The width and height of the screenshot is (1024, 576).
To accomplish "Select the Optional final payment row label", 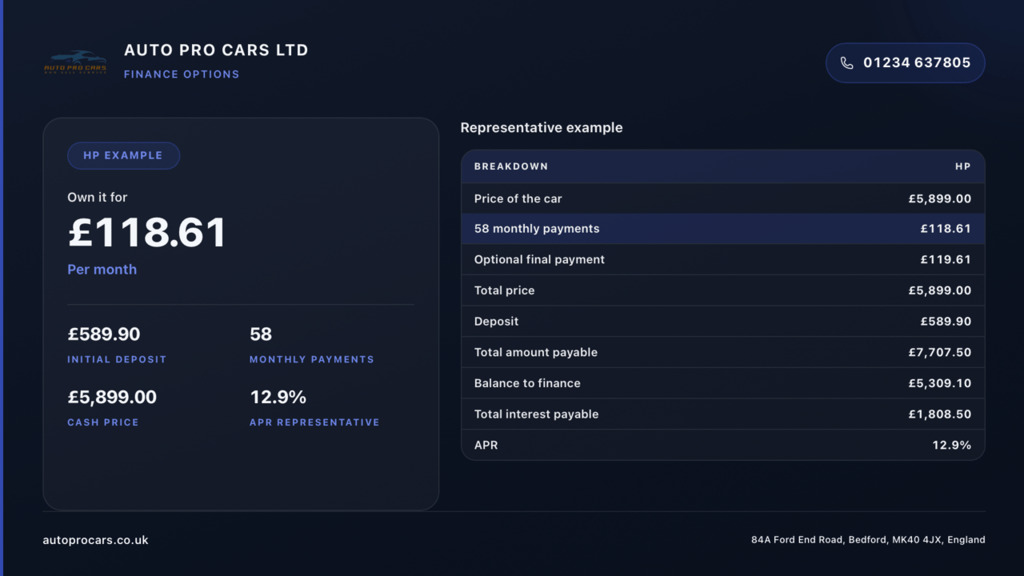I will pos(539,259).
